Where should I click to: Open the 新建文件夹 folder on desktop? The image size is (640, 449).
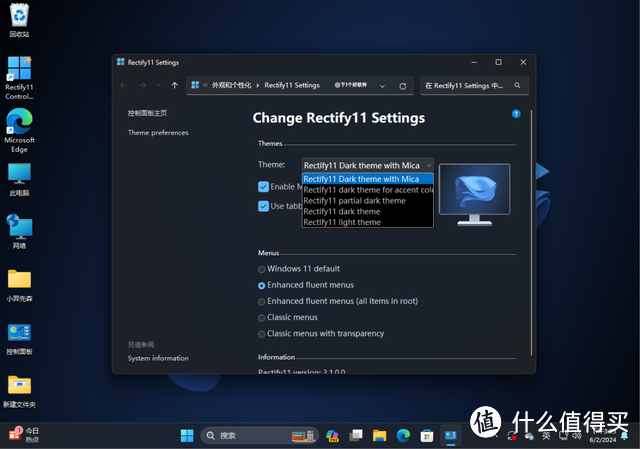(19, 391)
